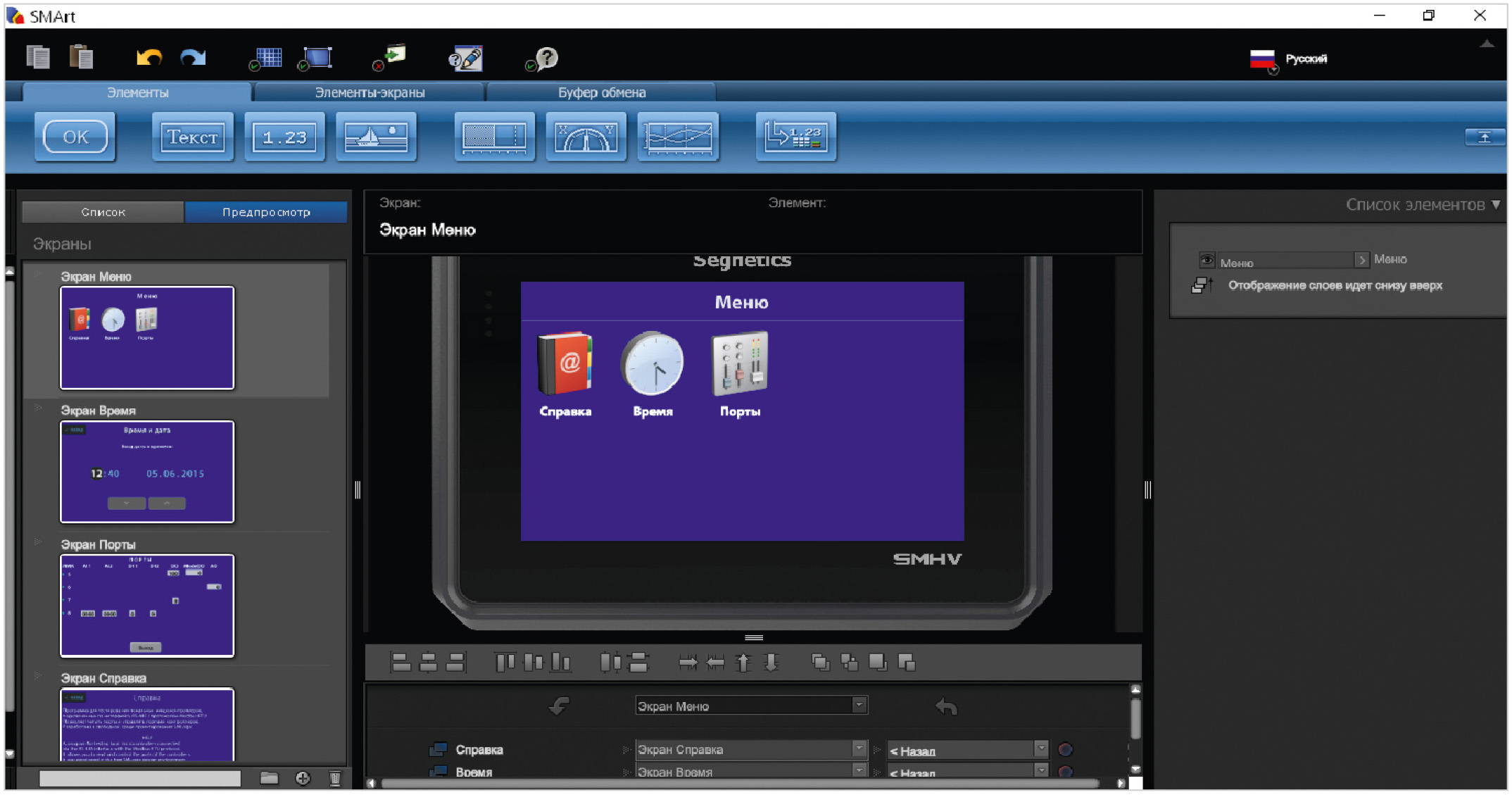Insert the OK button element
This screenshot has width=1512, height=795.
75,137
